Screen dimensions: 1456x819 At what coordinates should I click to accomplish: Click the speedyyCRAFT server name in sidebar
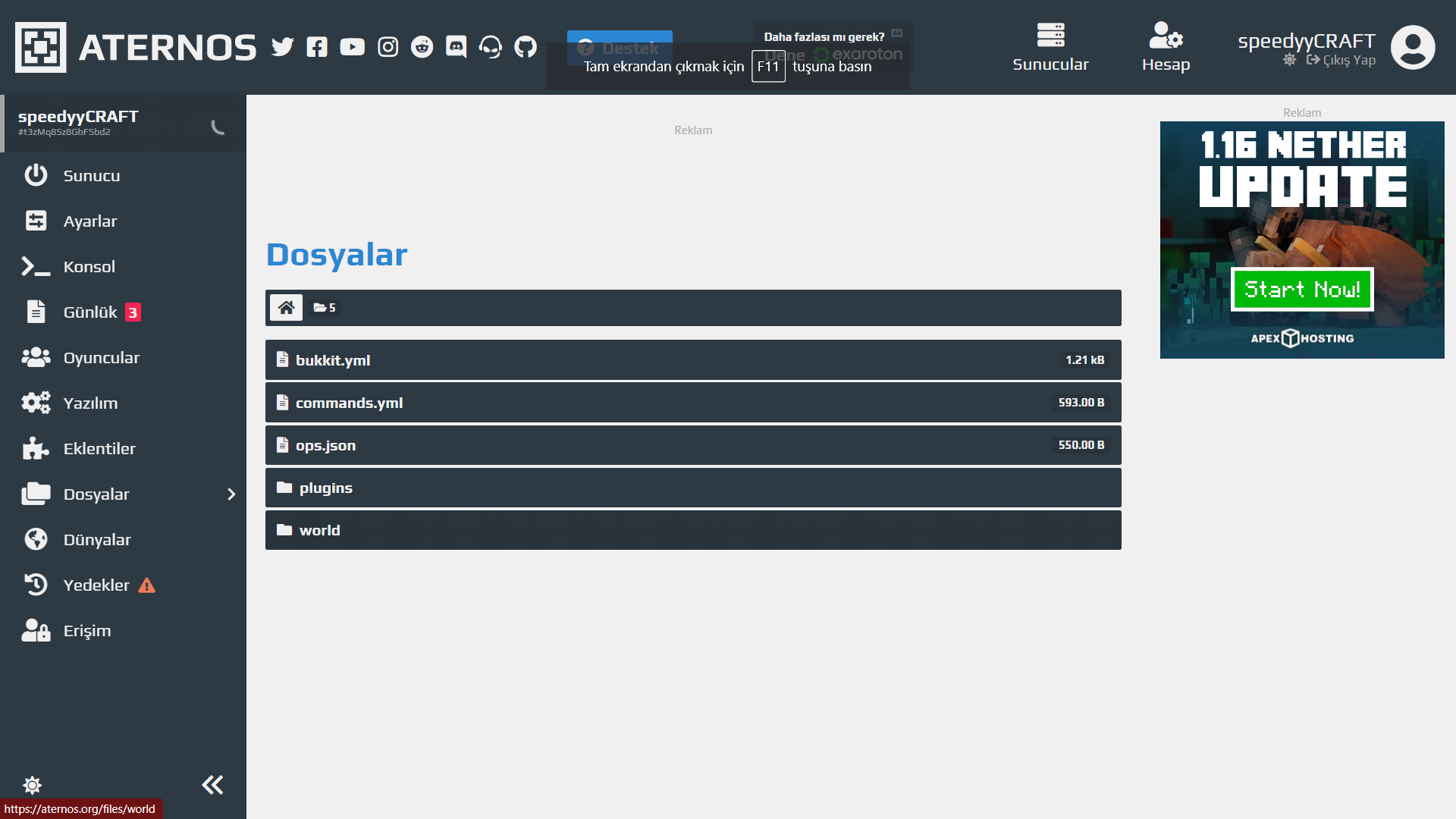coord(78,117)
